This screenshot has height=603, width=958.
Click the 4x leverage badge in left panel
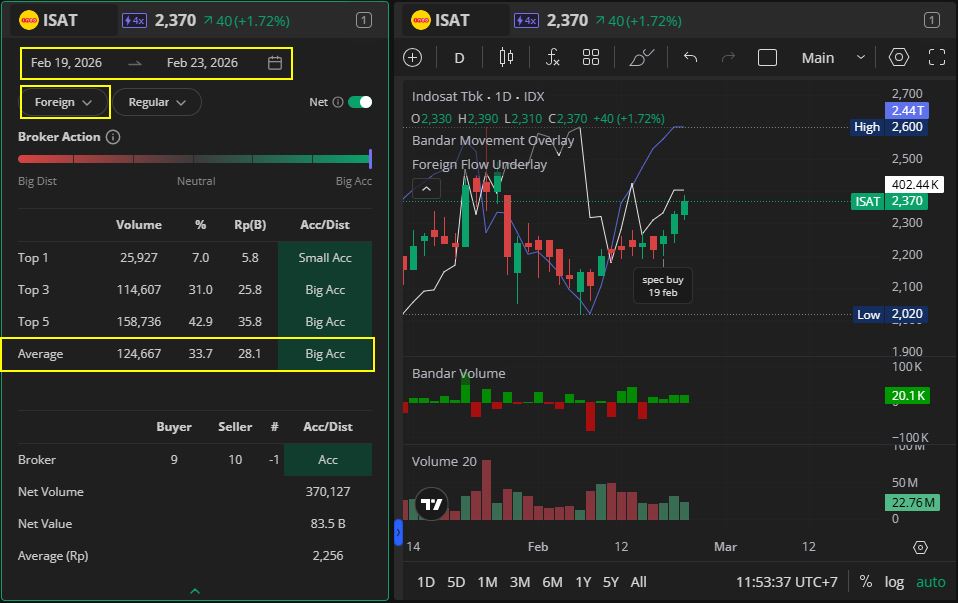[134, 21]
